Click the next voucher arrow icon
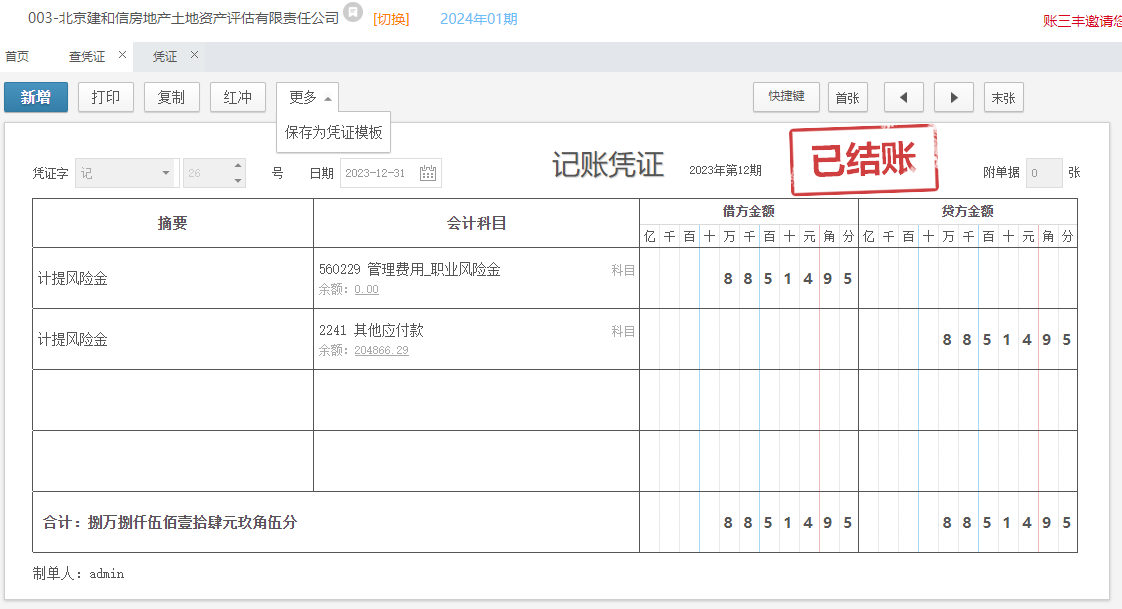Image resolution: width=1122 pixels, height=609 pixels. (x=954, y=97)
